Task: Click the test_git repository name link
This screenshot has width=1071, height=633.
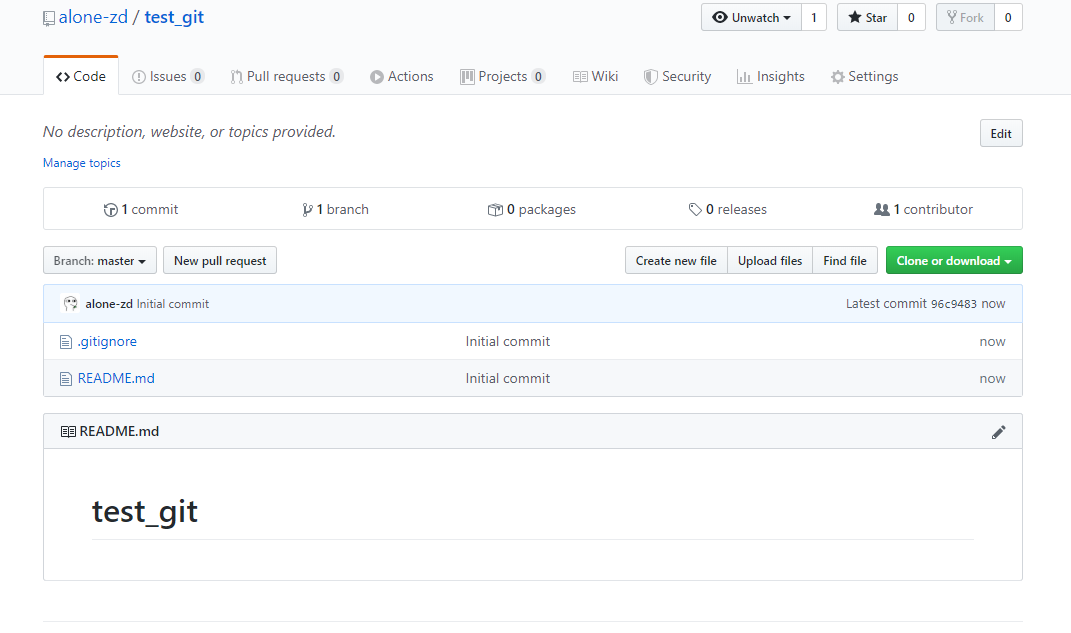Action: pos(174,18)
